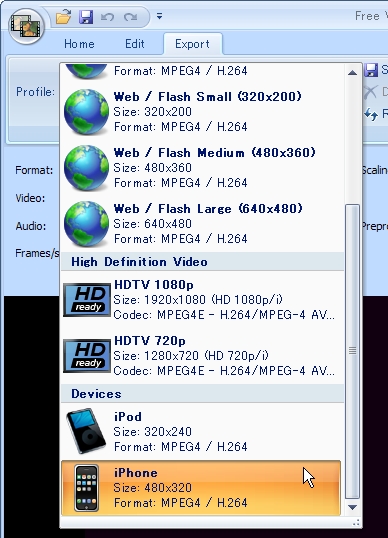
Task: Expand the quick access toolbar customize arrow
Action: 160,16
